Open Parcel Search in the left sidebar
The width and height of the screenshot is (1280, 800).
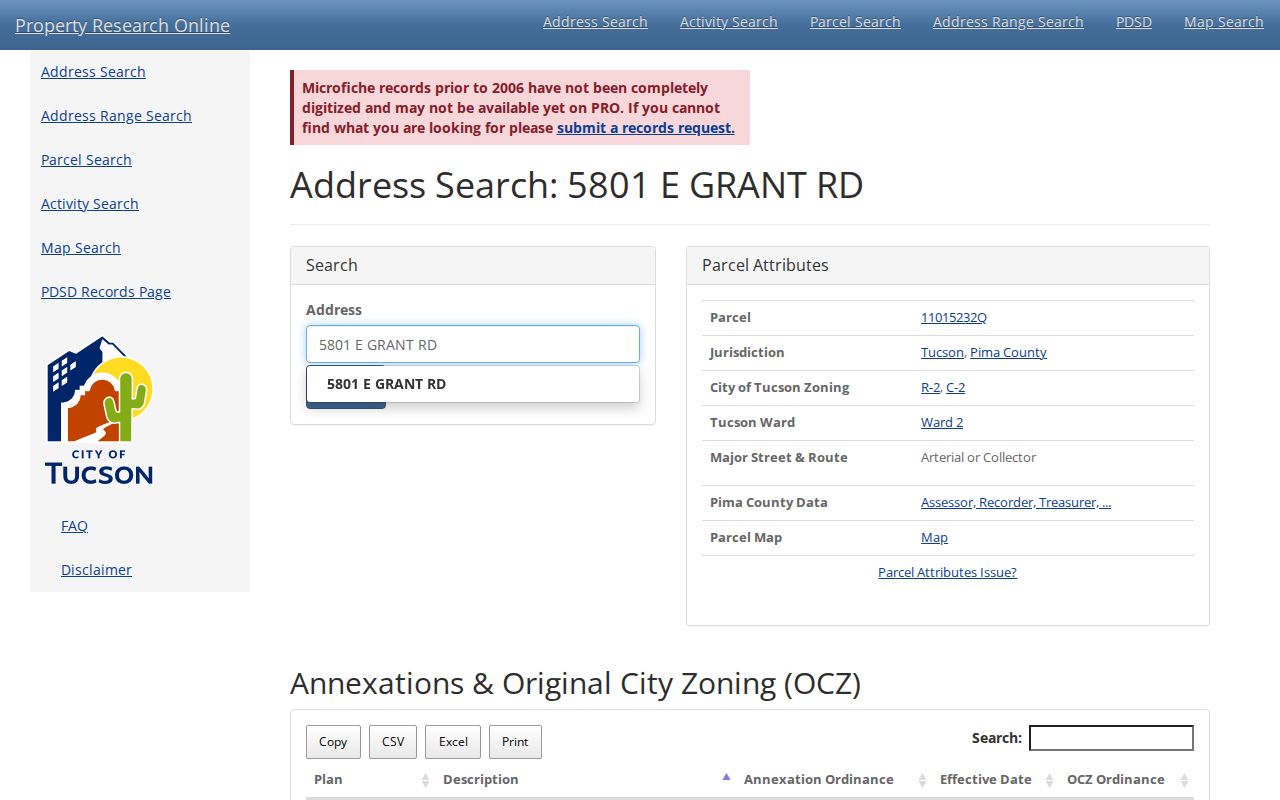(x=86, y=160)
